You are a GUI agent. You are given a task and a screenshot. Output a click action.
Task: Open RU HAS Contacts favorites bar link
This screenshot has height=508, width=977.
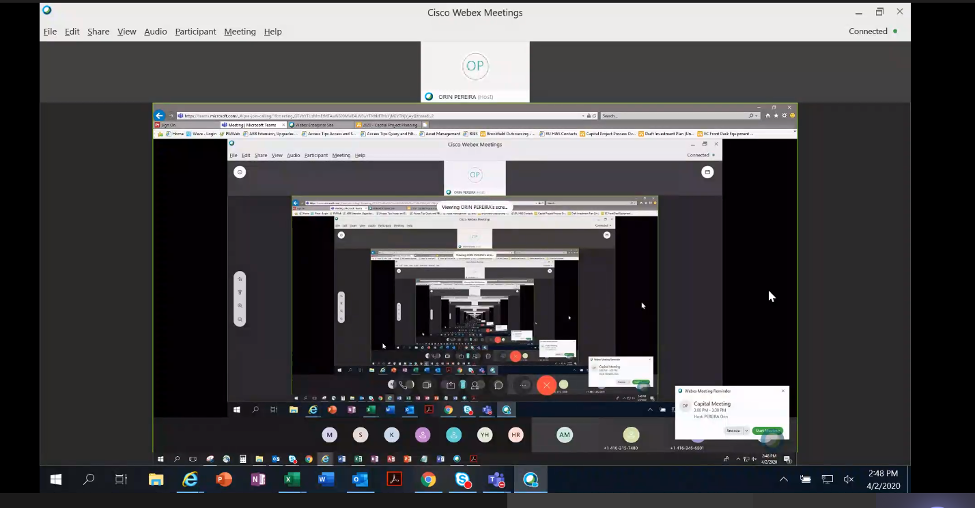(x=558, y=133)
